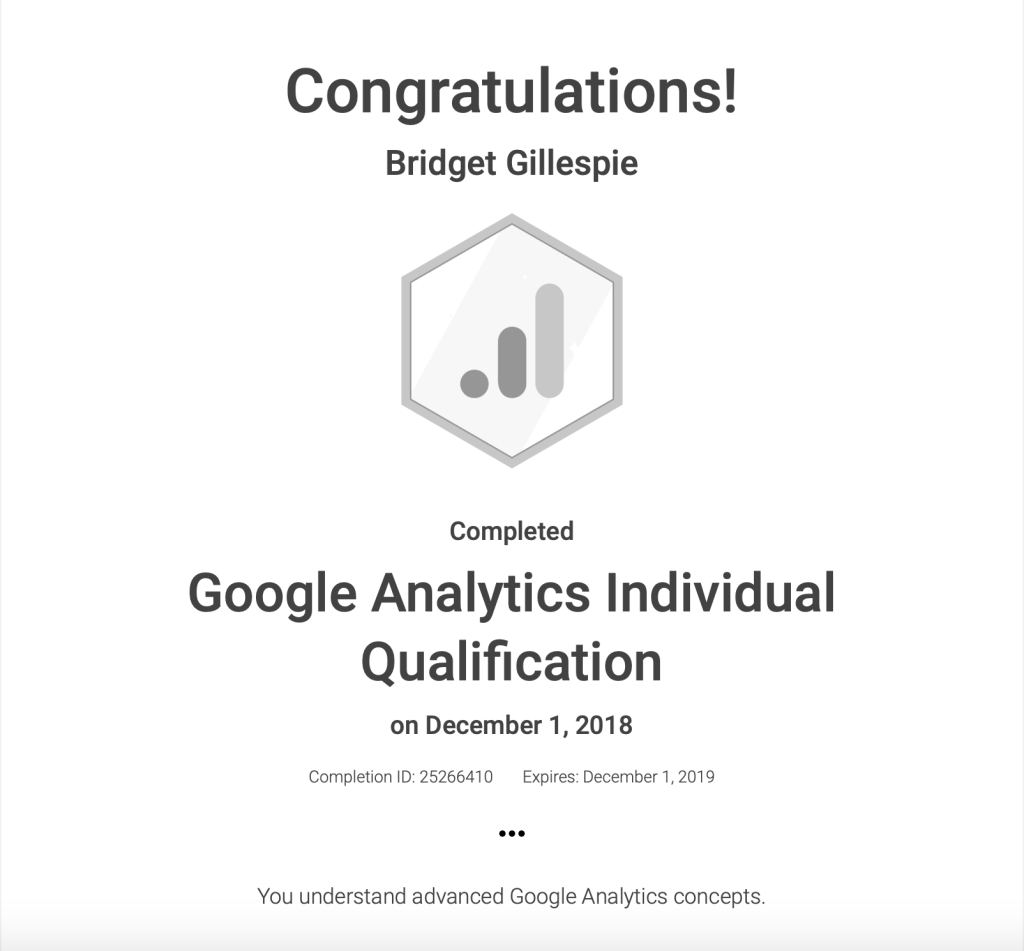This screenshot has height=951, width=1024.
Task: Click the Completed label
Action: point(511,531)
